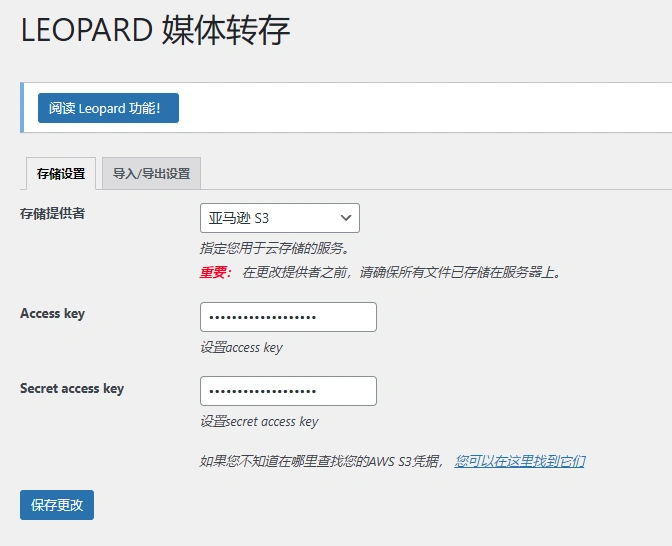Click the red 重要 warning text
The width and height of the screenshot is (672, 546).
pyautogui.click(x=216, y=272)
